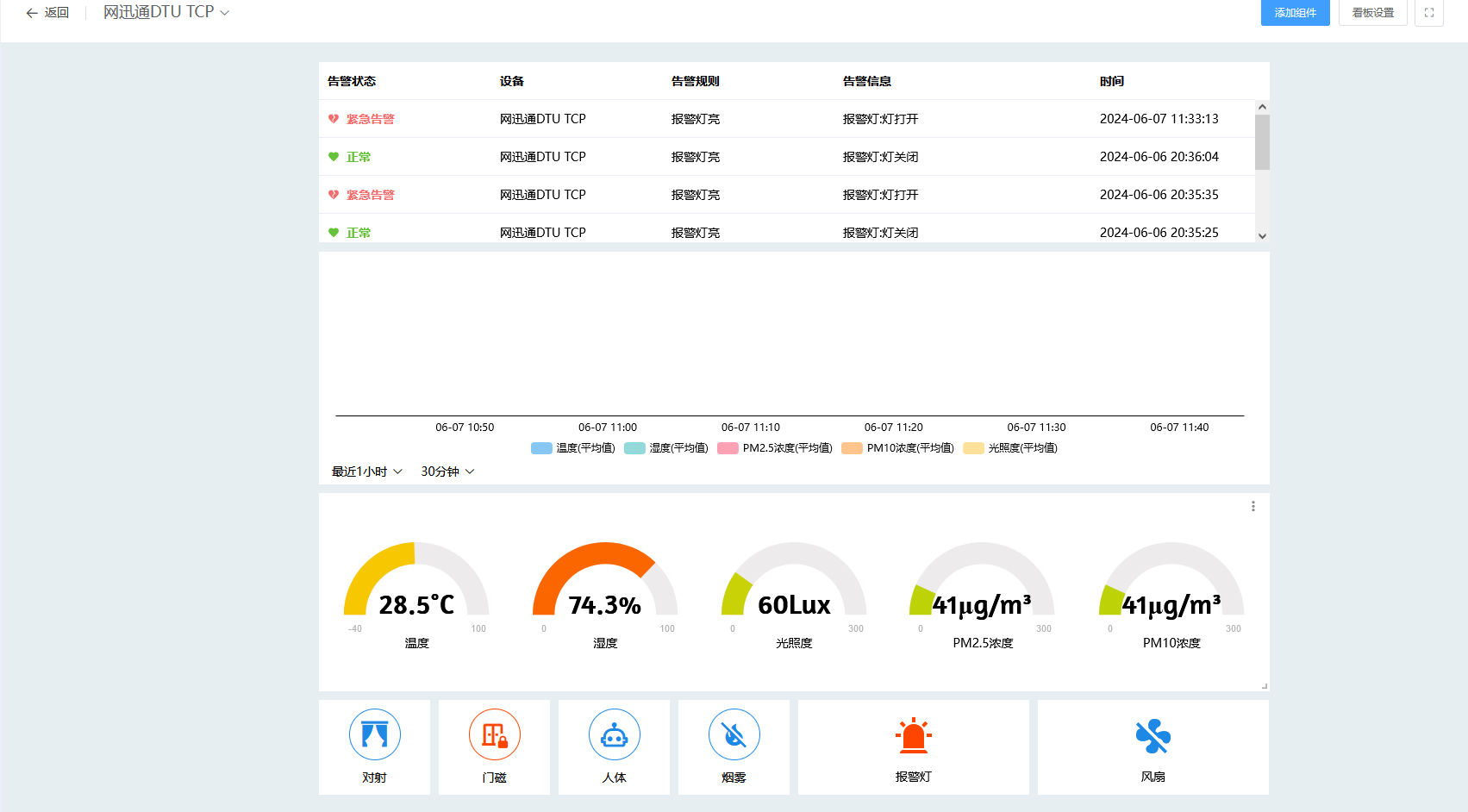Click the red heart 紧急告警 icon in first row

point(334,119)
